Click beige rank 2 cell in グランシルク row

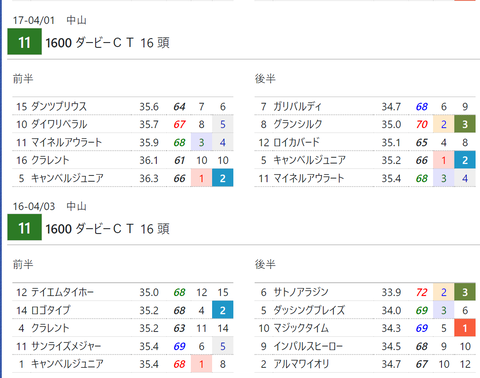tap(444, 124)
